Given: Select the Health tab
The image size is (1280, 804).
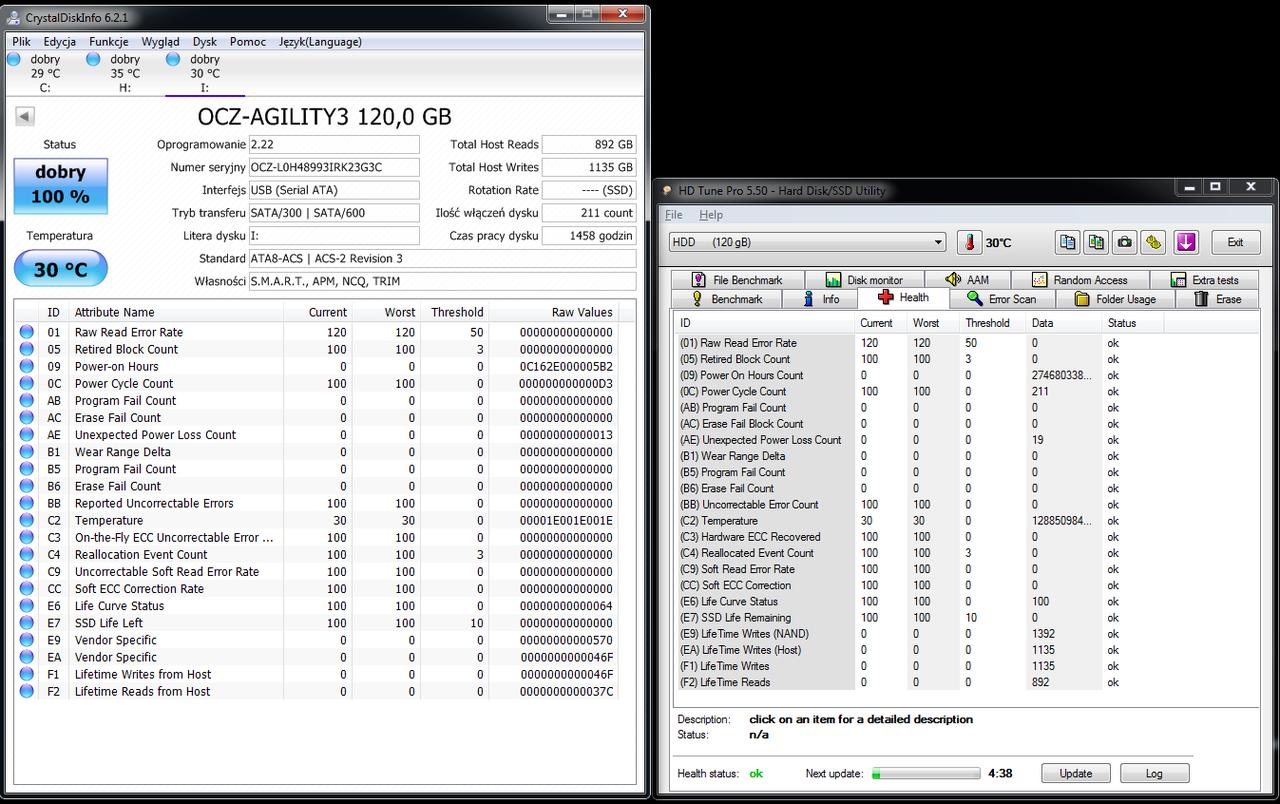Looking at the screenshot, I should tap(903, 297).
